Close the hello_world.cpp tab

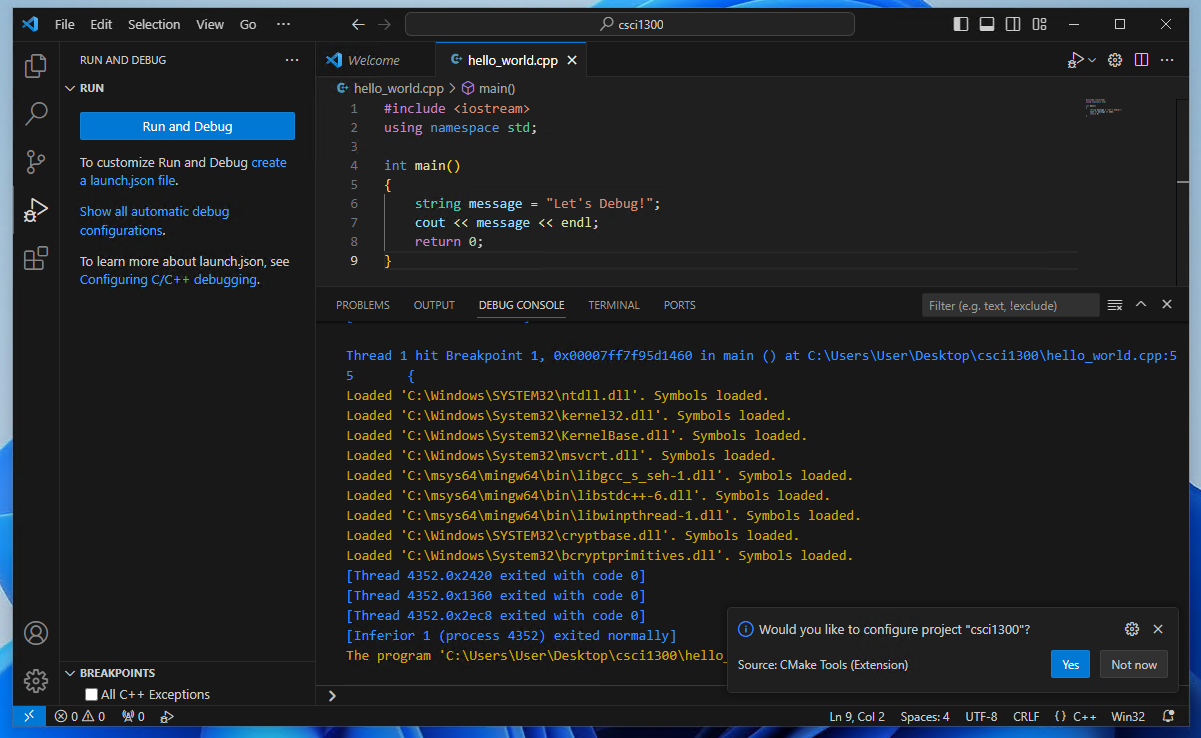tap(572, 61)
